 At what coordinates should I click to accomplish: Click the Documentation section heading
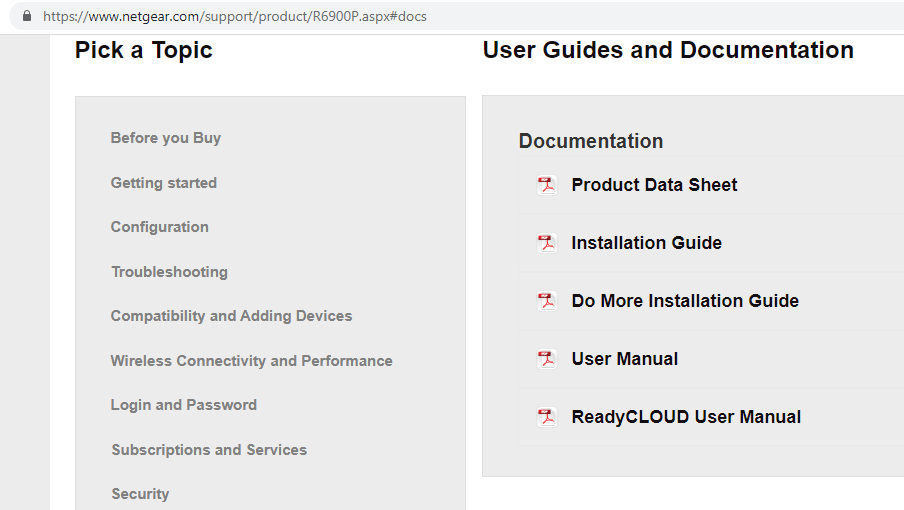pos(591,141)
